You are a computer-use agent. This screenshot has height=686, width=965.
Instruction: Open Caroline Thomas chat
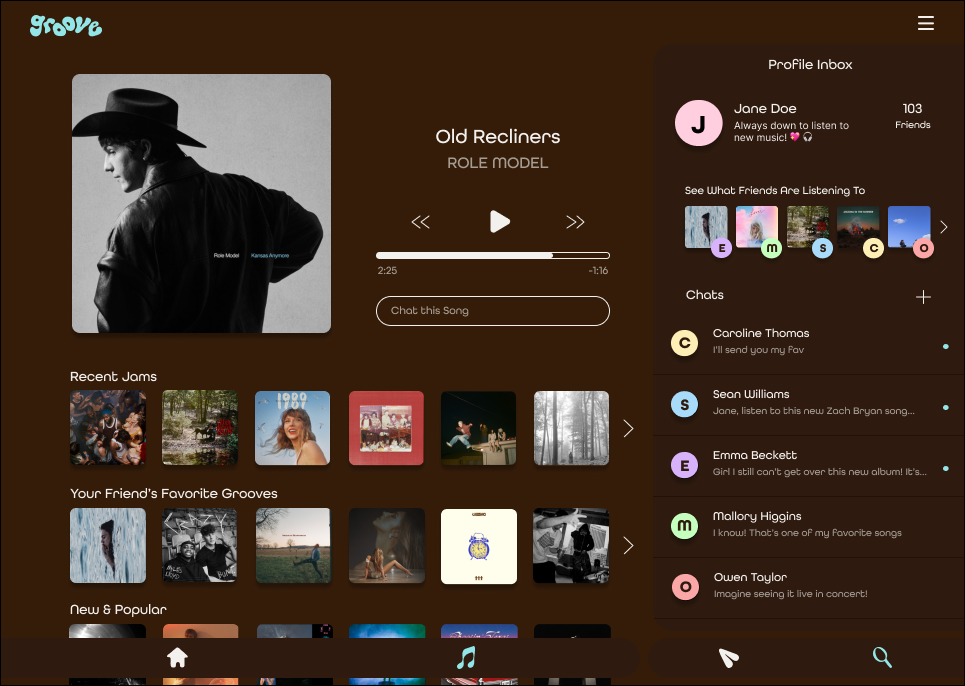coord(809,343)
